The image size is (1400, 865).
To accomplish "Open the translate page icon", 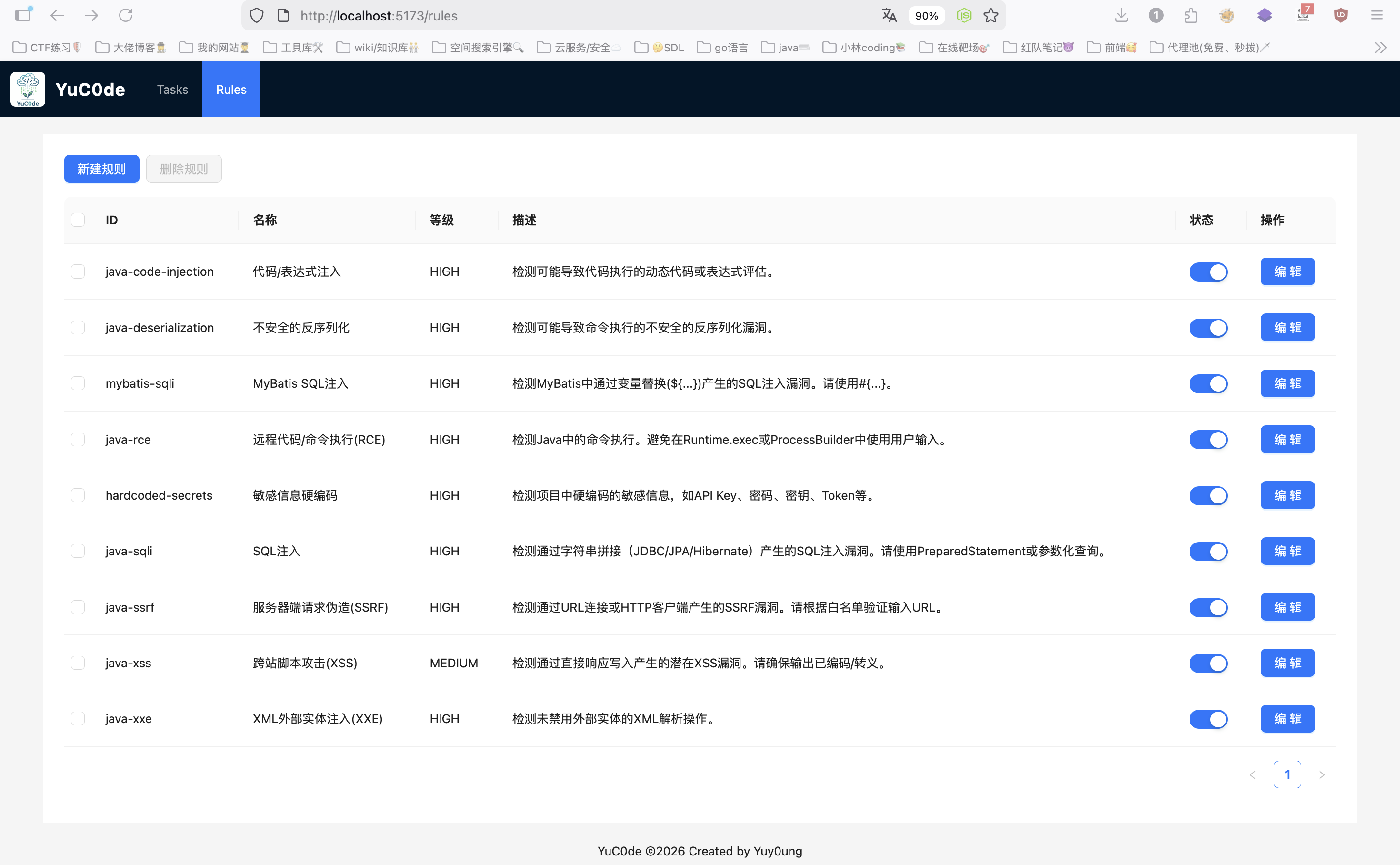I will tap(889, 15).
